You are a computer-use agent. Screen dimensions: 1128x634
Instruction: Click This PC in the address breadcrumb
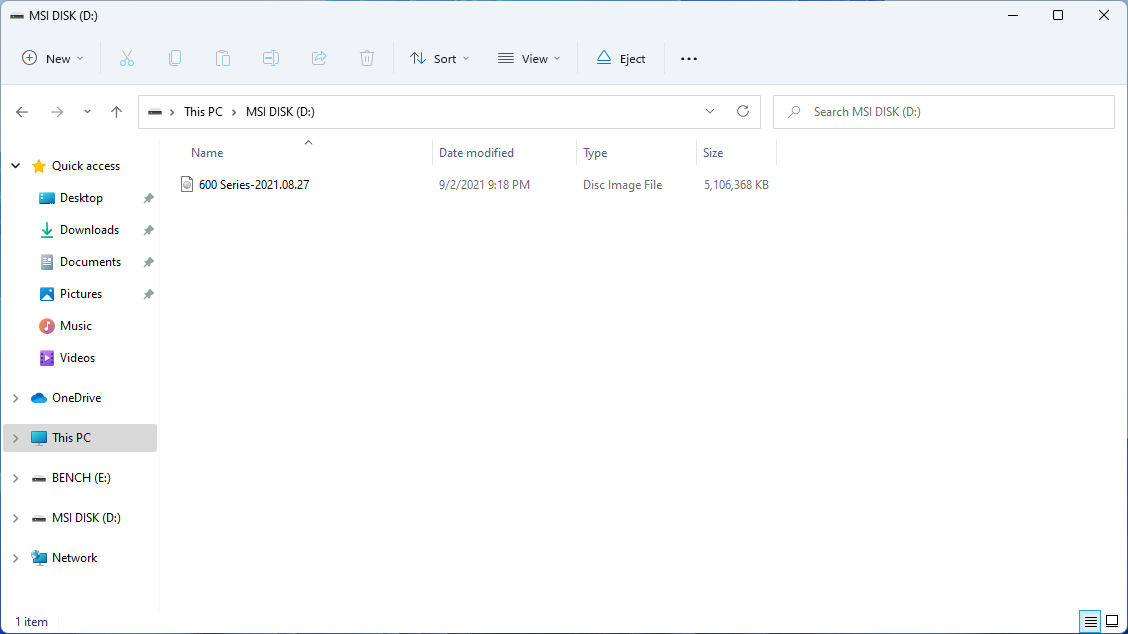(x=204, y=112)
